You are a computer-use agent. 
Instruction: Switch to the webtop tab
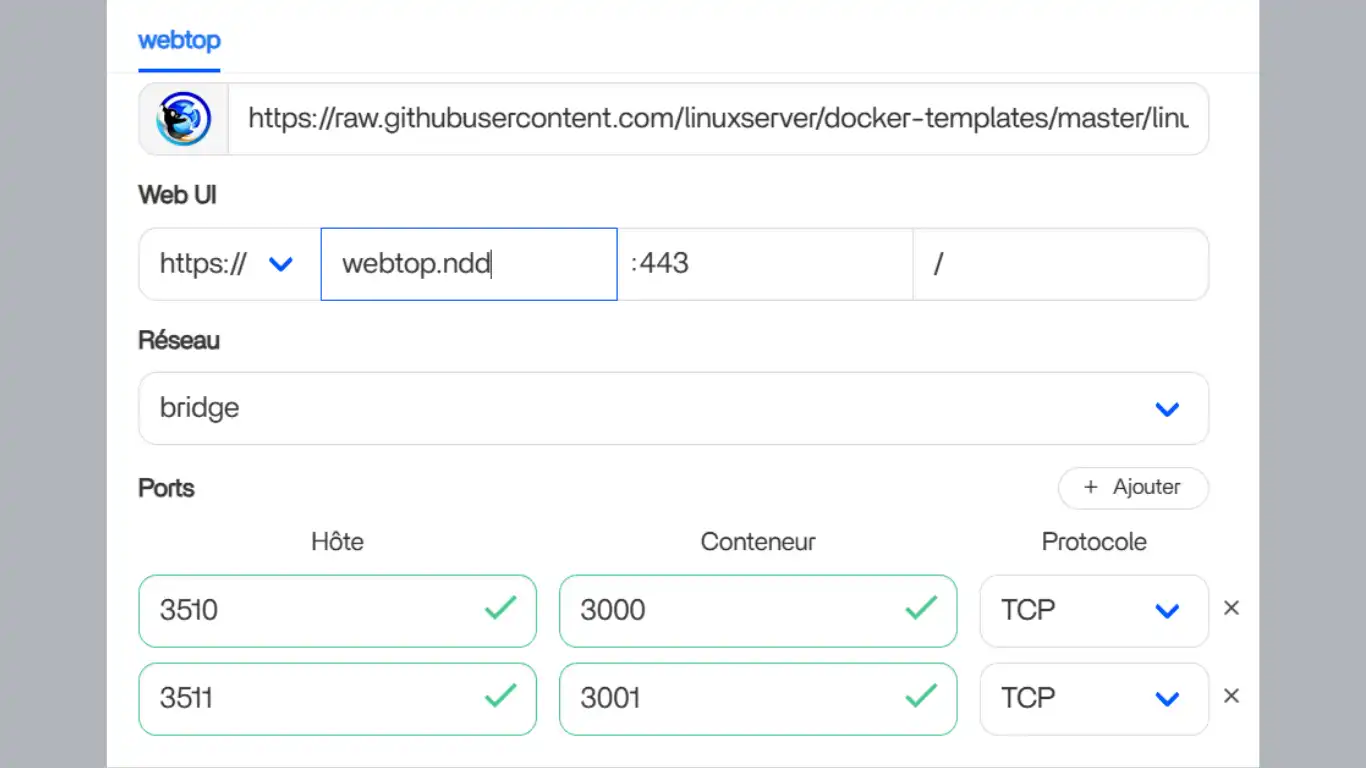179,41
